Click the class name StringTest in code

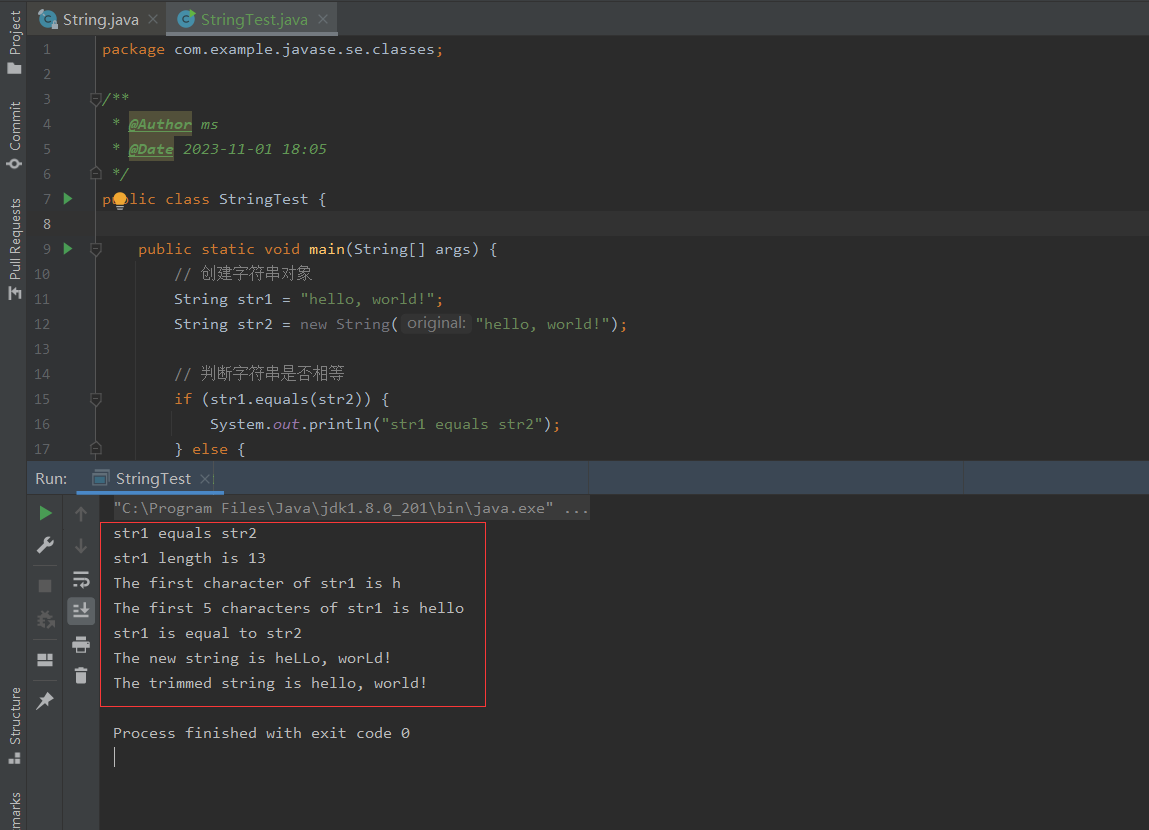(x=263, y=199)
